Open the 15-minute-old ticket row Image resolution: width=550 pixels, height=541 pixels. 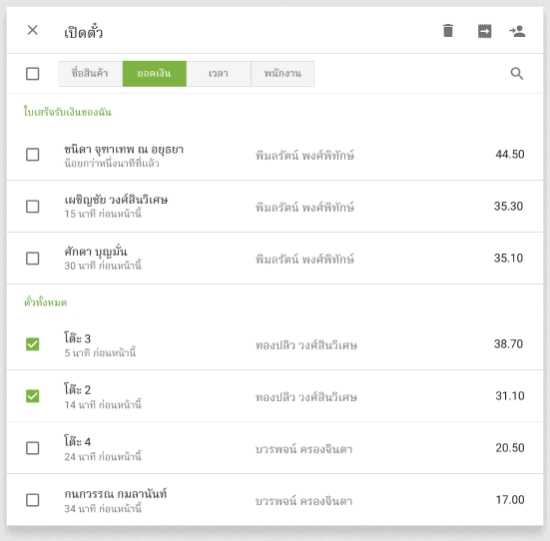pos(275,206)
